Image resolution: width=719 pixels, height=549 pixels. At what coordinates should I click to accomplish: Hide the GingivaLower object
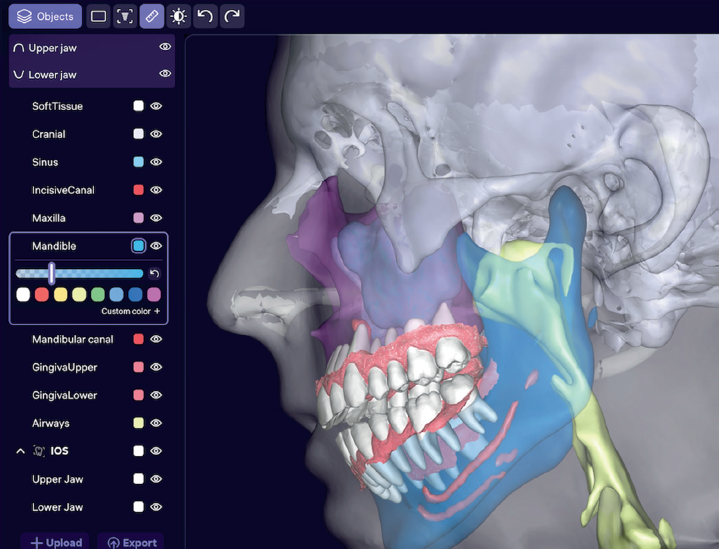point(156,395)
